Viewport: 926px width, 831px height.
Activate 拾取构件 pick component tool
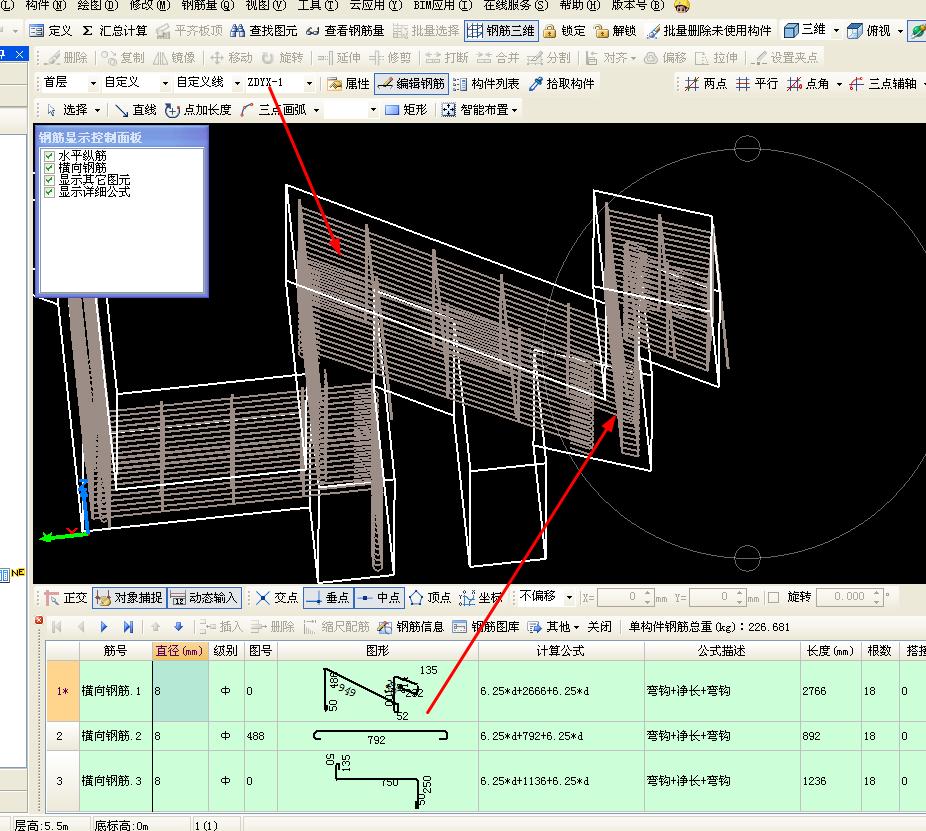(562, 84)
